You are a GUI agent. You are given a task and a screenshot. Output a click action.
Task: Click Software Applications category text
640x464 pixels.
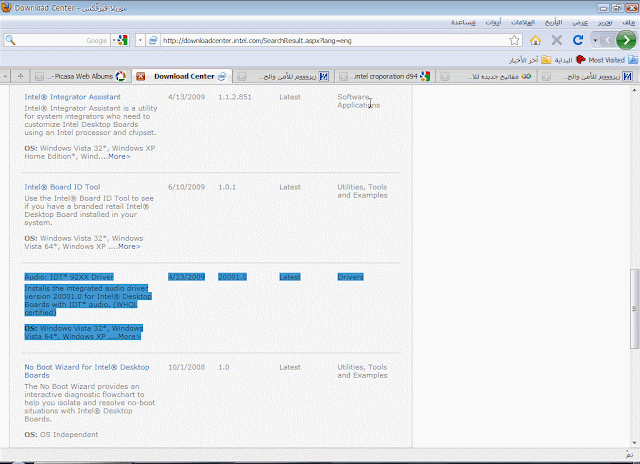tap(358, 101)
